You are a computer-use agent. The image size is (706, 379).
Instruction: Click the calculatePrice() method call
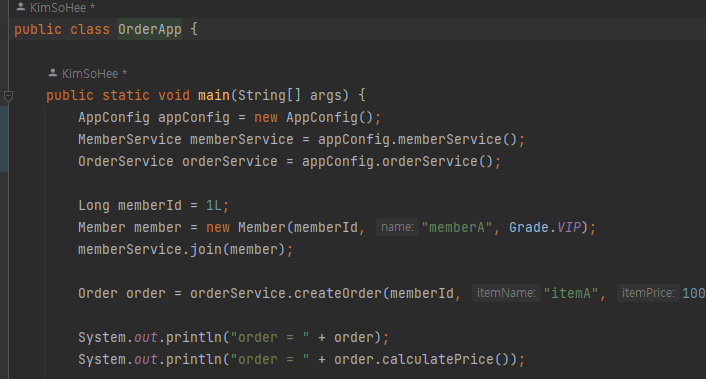coord(445,359)
